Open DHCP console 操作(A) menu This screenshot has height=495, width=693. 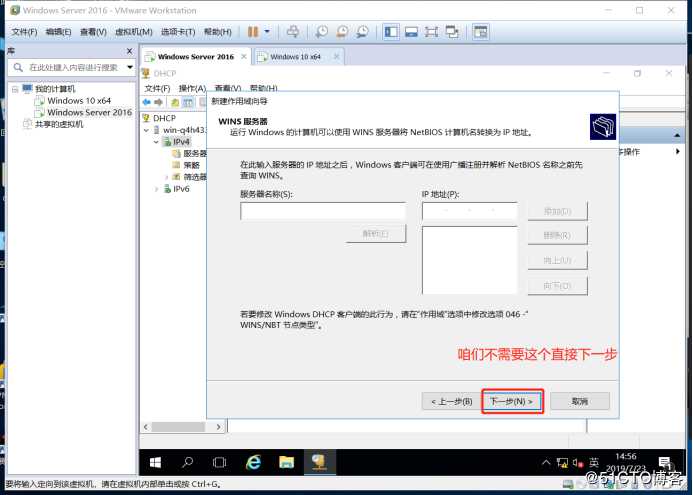(x=192, y=88)
